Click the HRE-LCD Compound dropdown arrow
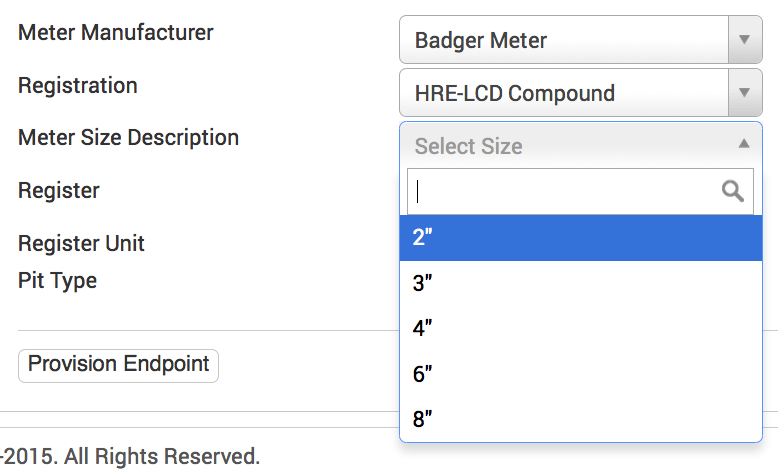 point(743,93)
